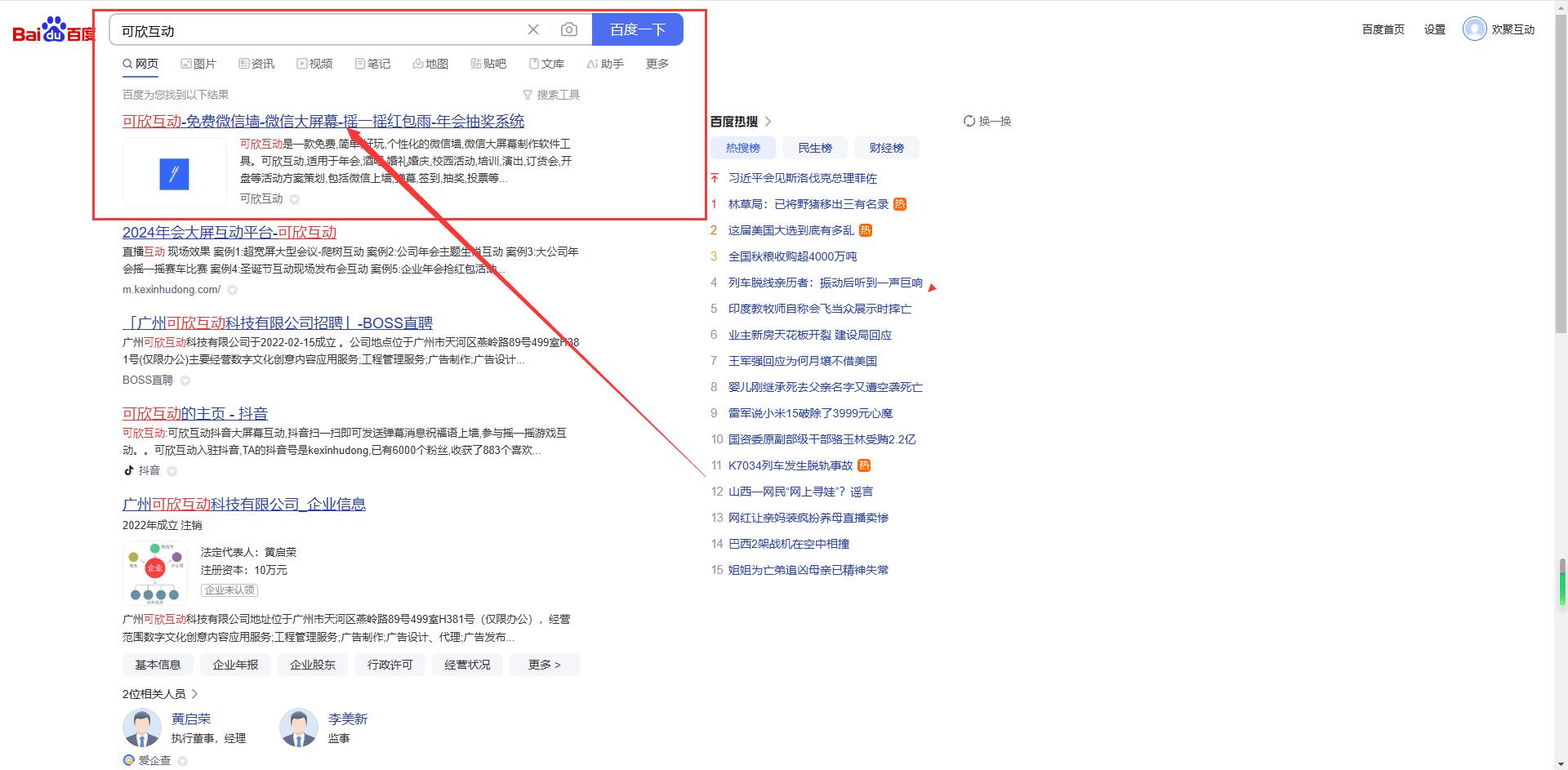Open the 贴吧 tab
1568x770 pixels.
click(x=488, y=64)
